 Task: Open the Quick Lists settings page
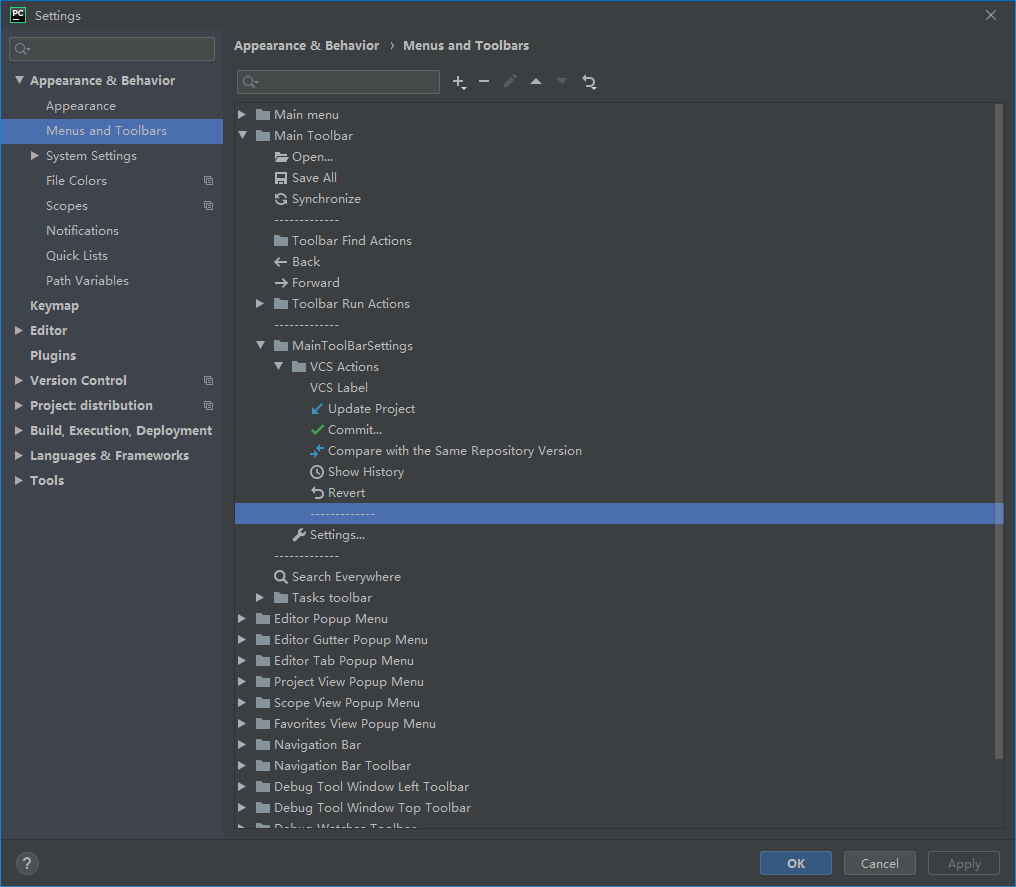pyautogui.click(x=76, y=255)
